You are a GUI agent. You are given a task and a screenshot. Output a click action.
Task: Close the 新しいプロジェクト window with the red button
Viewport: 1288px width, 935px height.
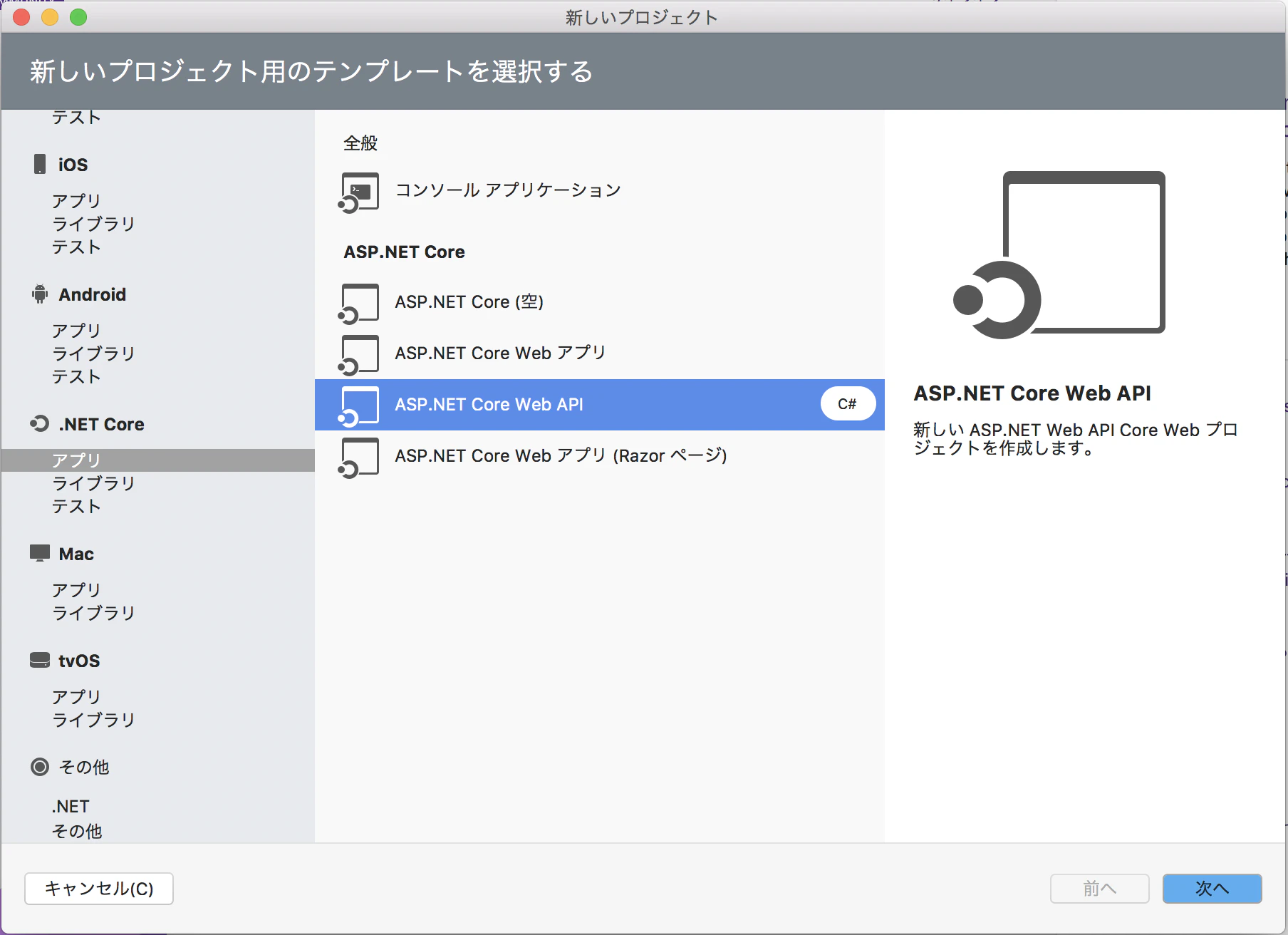tap(21, 17)
